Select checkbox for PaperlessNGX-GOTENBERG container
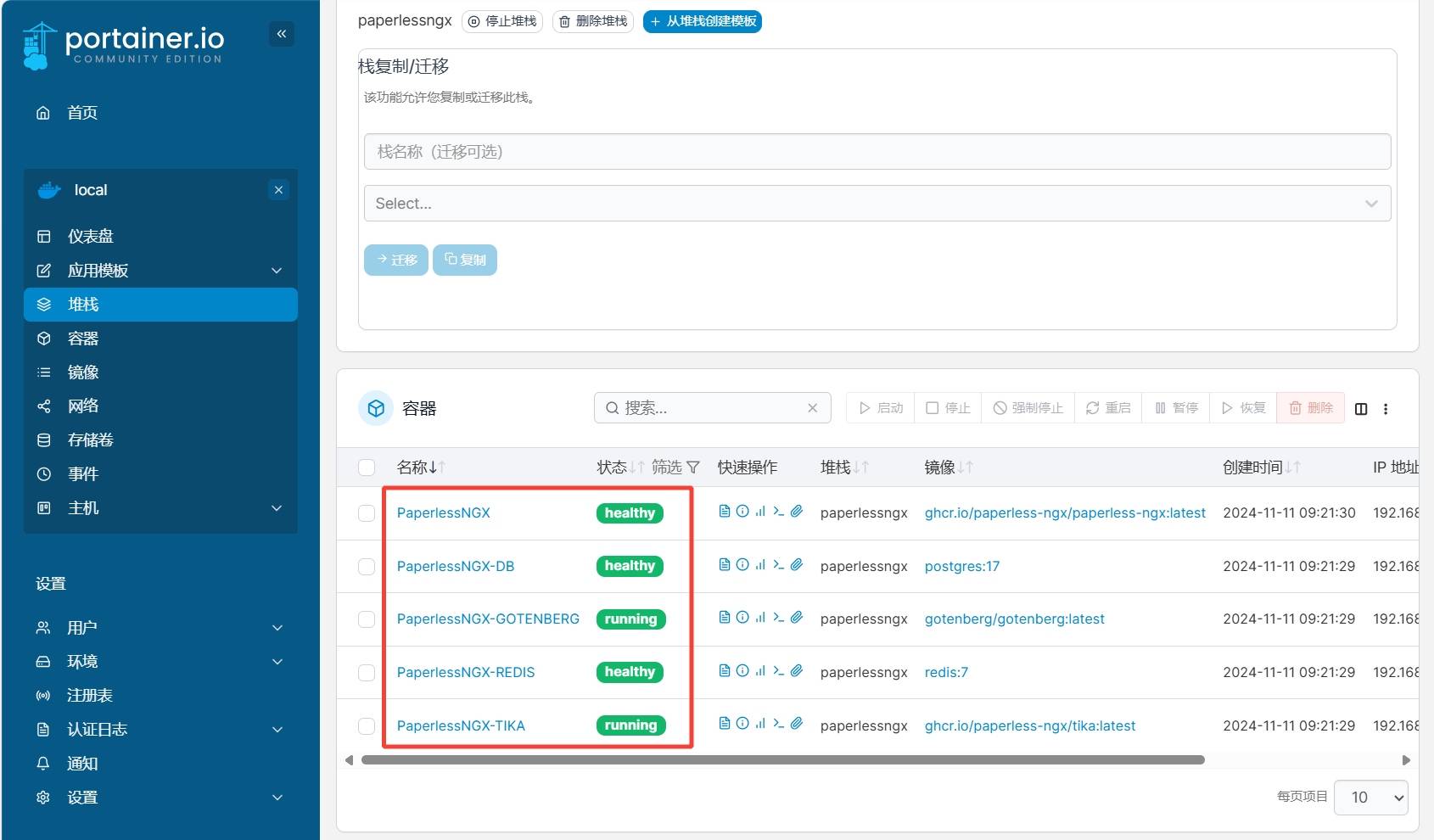The width and height of the screenshot is (1434, 840). coord(367,619)
